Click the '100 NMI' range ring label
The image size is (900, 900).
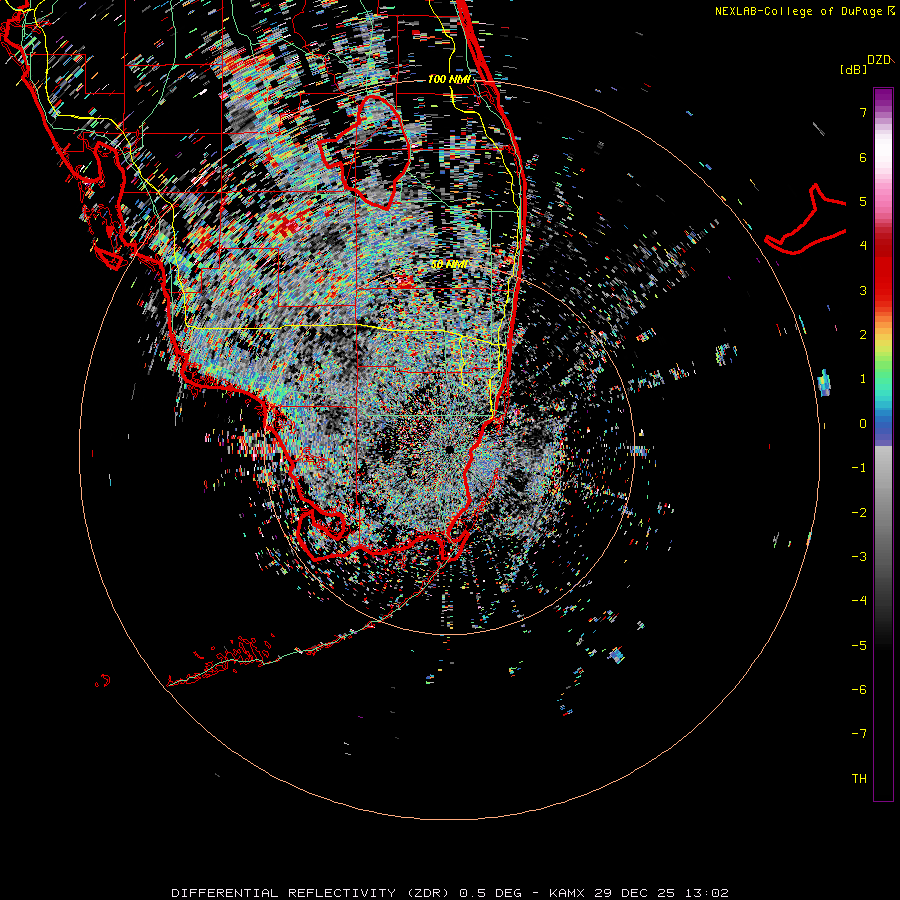coord(449,79)
